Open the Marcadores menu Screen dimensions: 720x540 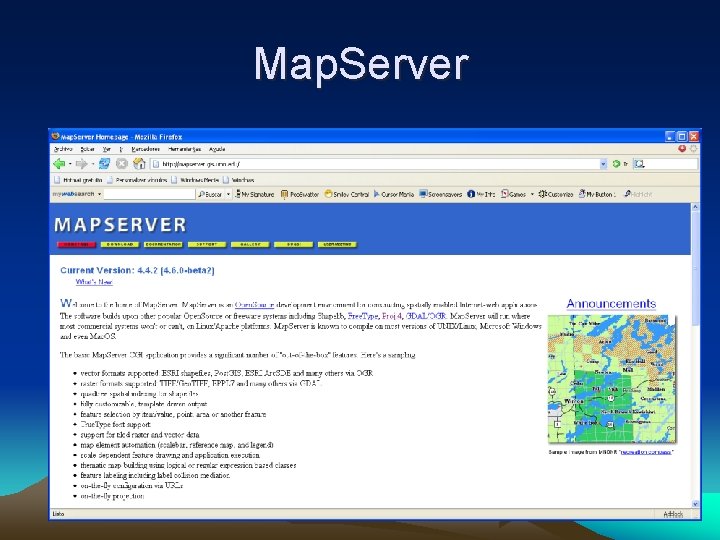coord(145,149)
